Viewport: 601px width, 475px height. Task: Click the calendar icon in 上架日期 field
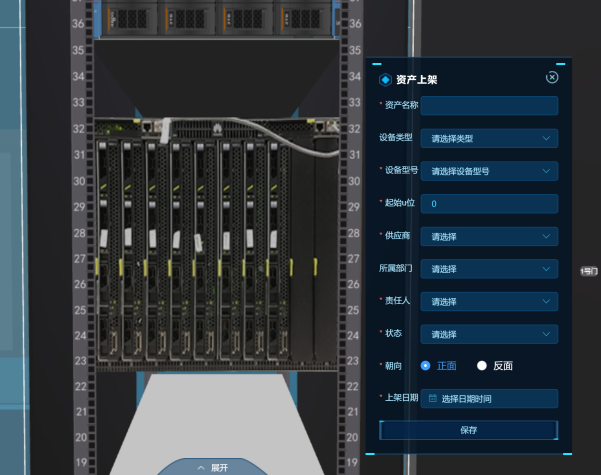tap(432, 399)
